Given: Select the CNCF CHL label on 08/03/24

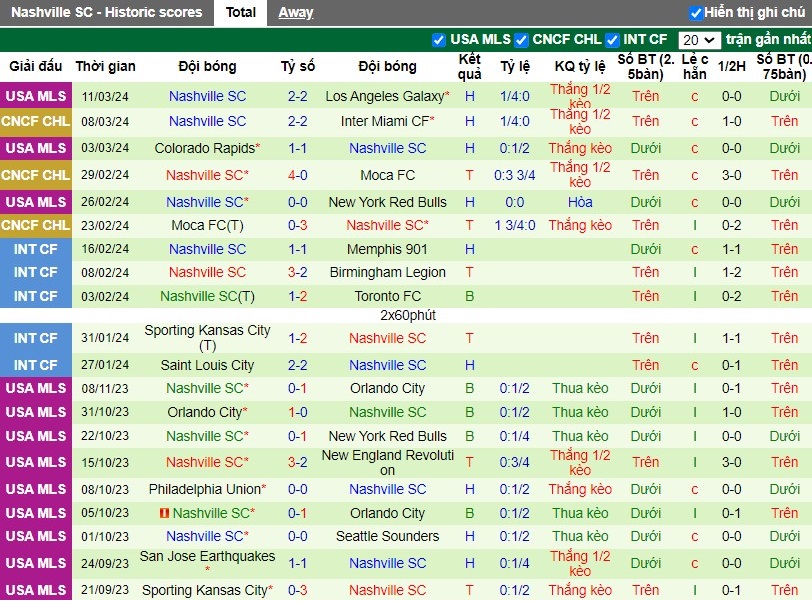Looking at the screenshot, I should click(36, 121).
